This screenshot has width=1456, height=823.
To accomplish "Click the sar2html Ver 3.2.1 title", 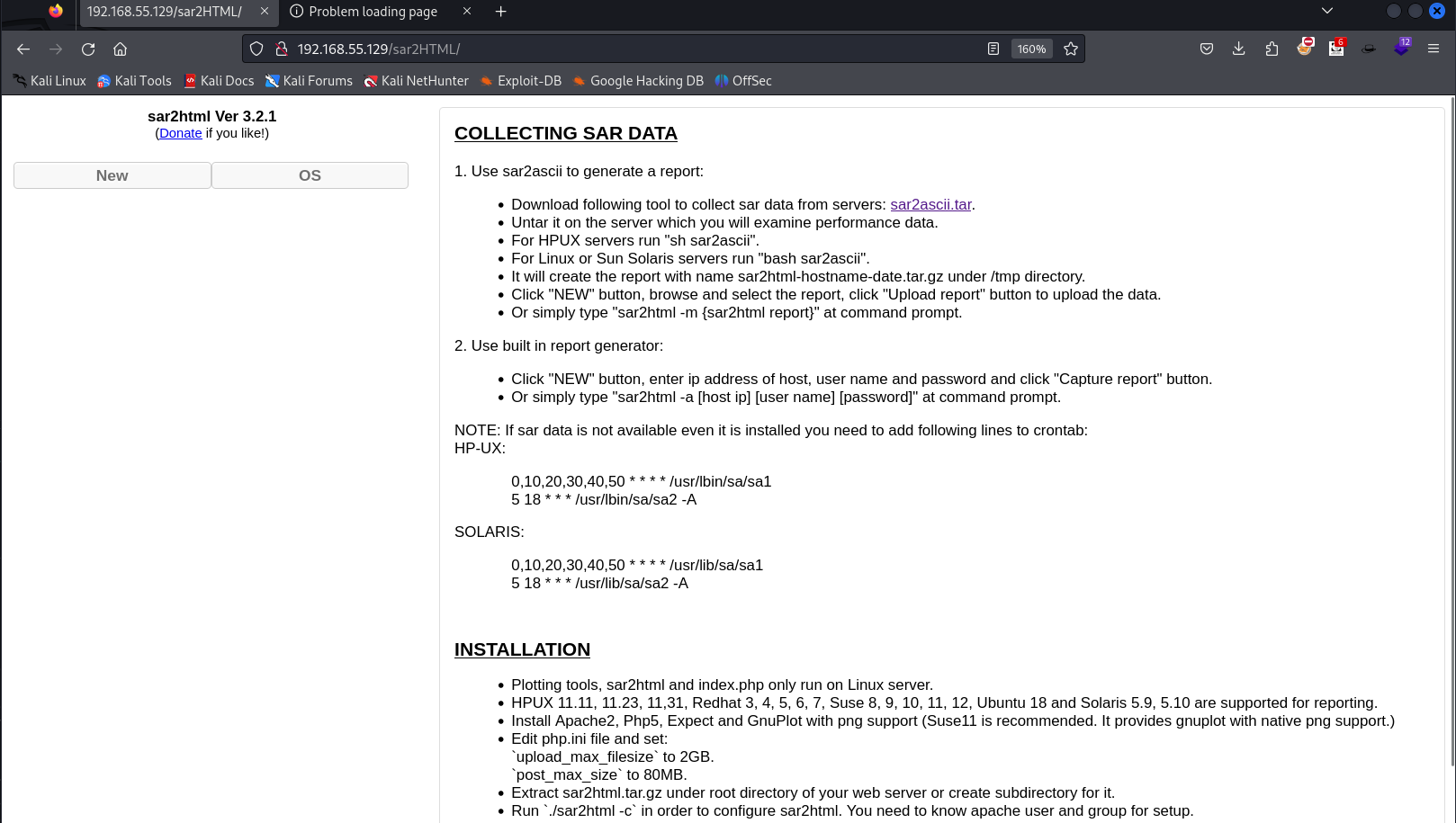I will pos(212,116).
